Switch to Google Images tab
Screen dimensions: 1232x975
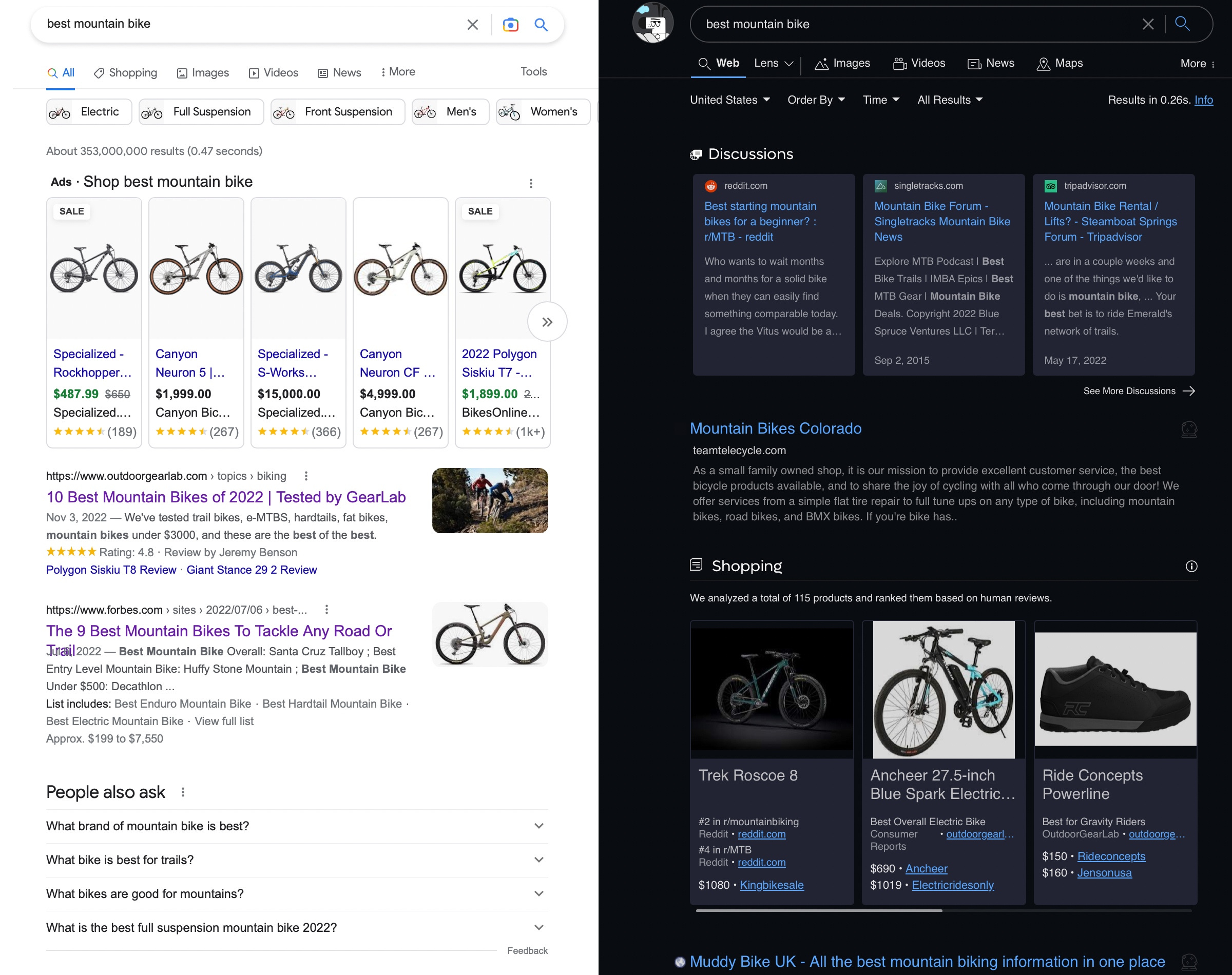203,73
